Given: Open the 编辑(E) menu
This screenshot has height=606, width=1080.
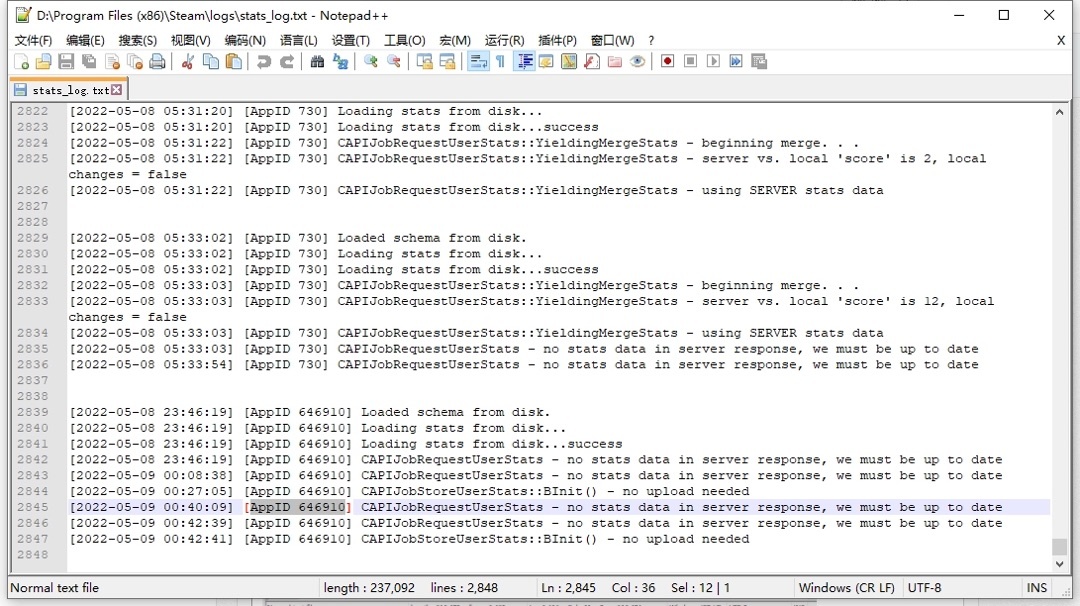Looking at the screenshot, I should point(85,41).
